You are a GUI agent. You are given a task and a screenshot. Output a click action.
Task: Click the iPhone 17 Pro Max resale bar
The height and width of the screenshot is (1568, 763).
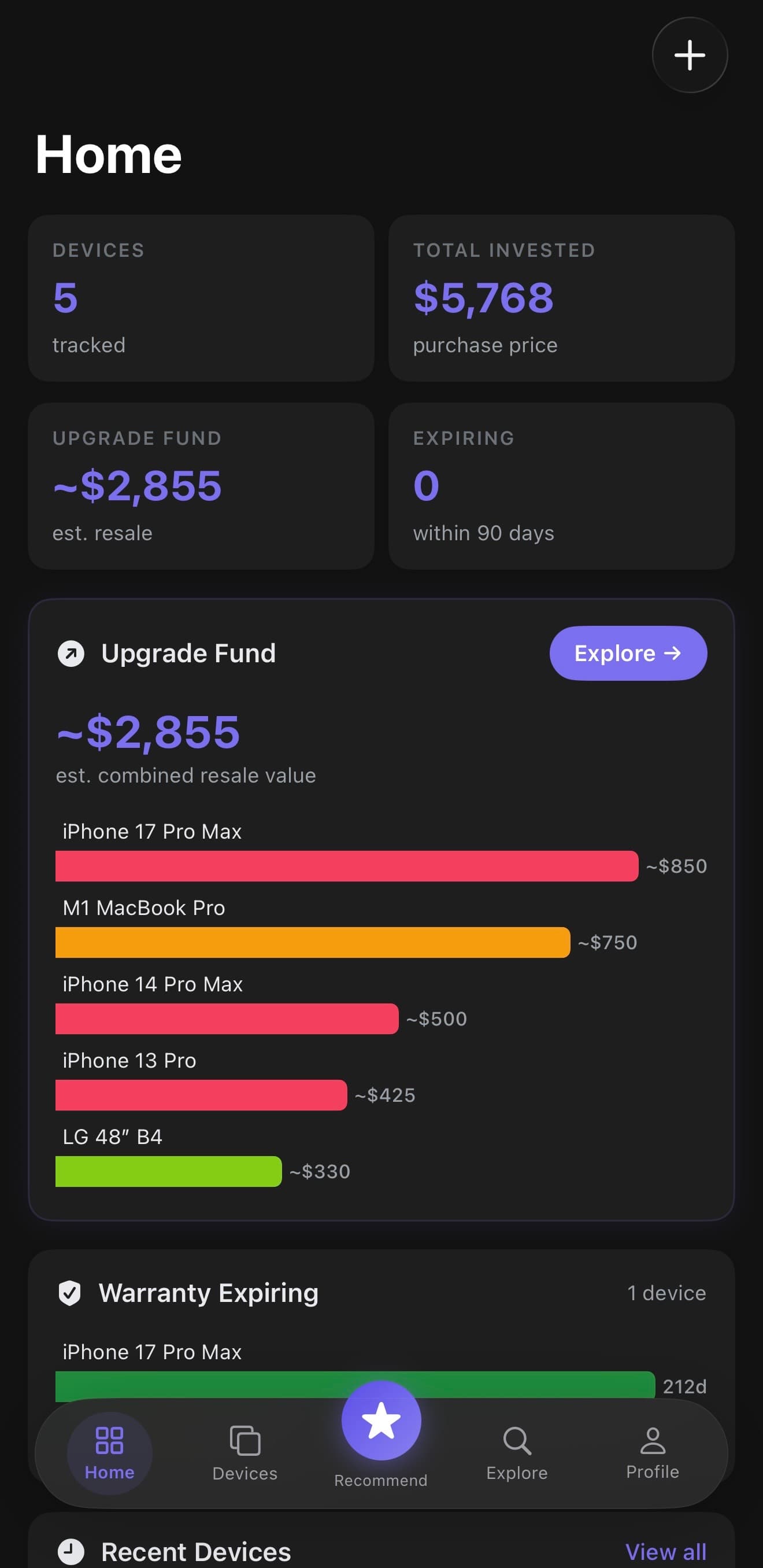pyautogui.click(x=346, y=866)
